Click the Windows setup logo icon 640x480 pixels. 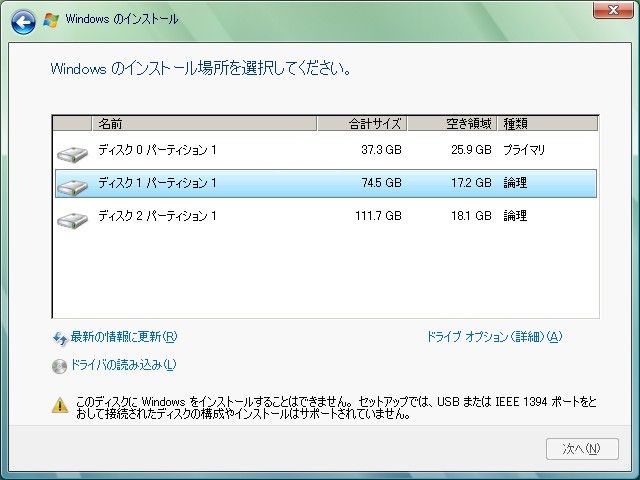pyautogui.click(x=50, y=20)
